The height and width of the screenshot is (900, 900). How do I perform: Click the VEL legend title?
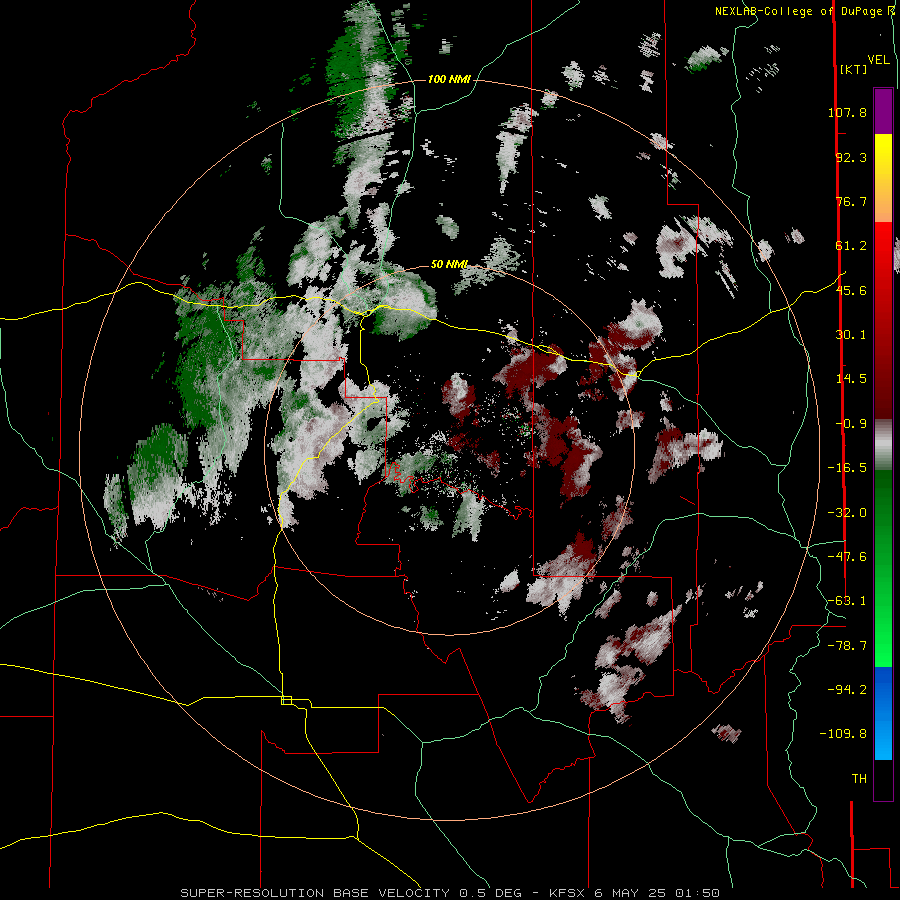[878, 60]
